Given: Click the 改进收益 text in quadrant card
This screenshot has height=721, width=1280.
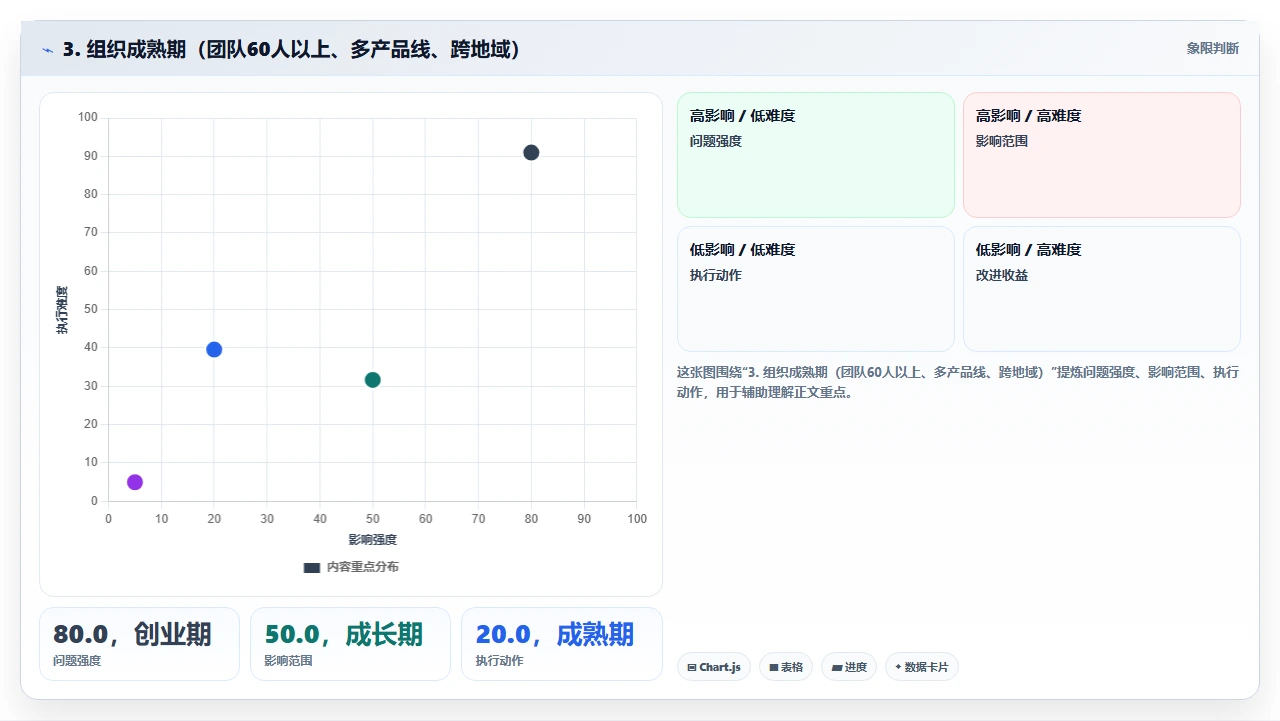Looking at the screenshot, I should click(1002, 275).
